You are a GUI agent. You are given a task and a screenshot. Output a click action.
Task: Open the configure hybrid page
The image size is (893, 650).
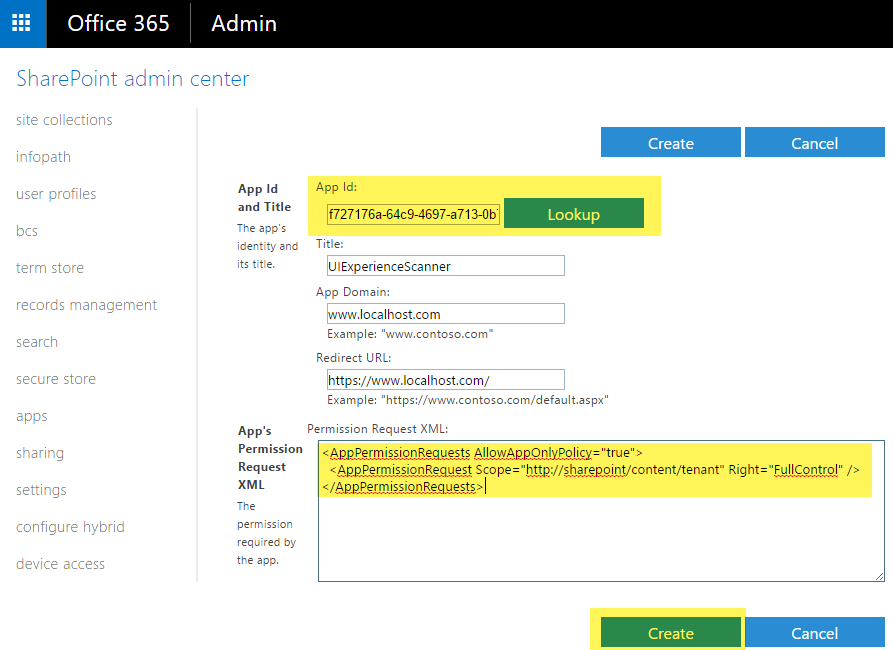[x=70, y=526]
